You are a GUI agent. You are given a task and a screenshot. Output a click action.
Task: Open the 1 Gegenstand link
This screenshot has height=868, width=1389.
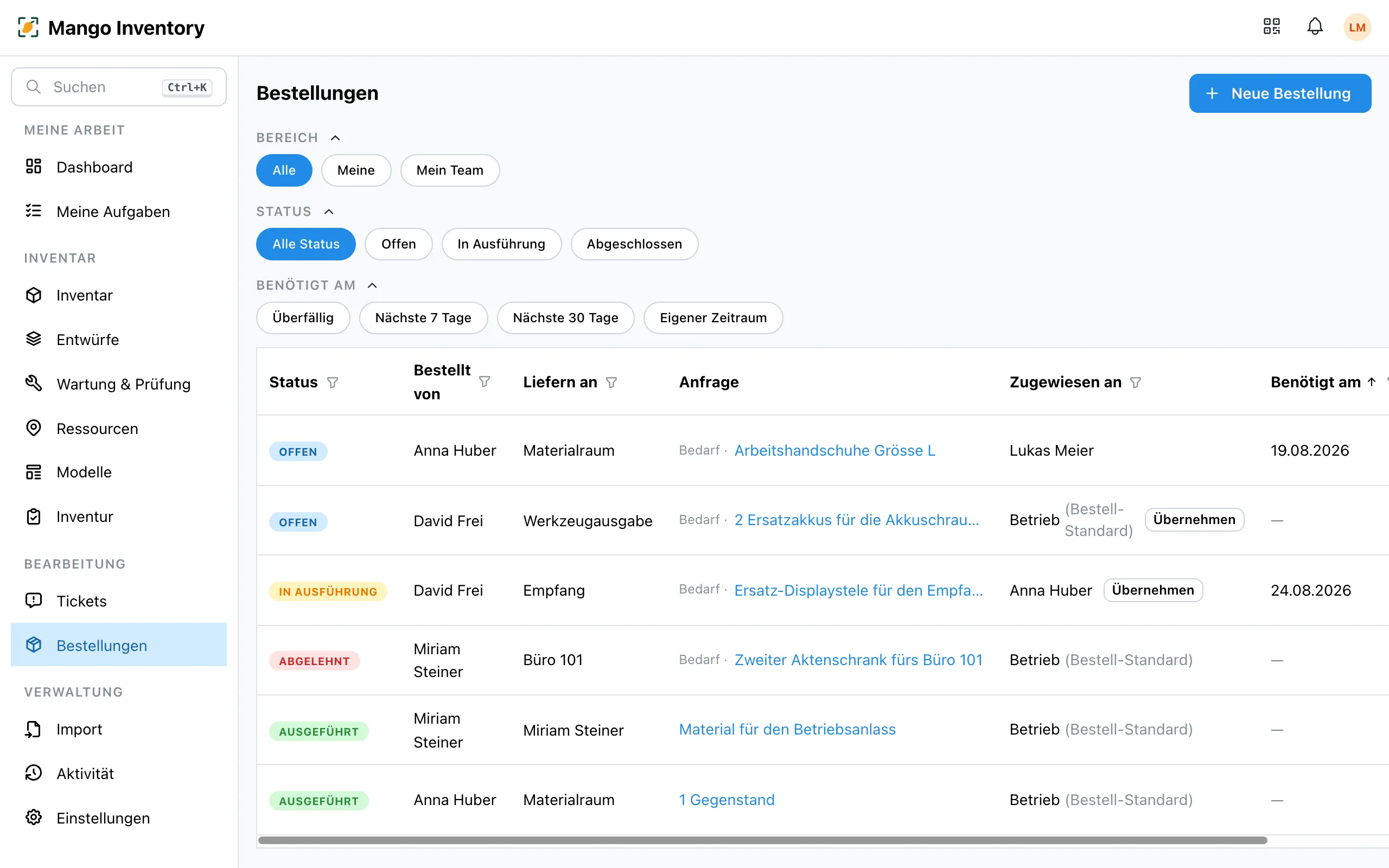click(727, 800)
